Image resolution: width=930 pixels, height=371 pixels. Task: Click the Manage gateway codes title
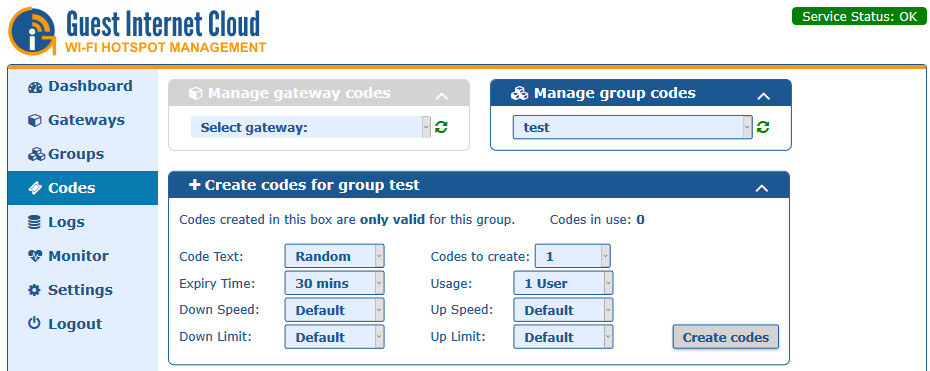[299, 93]
